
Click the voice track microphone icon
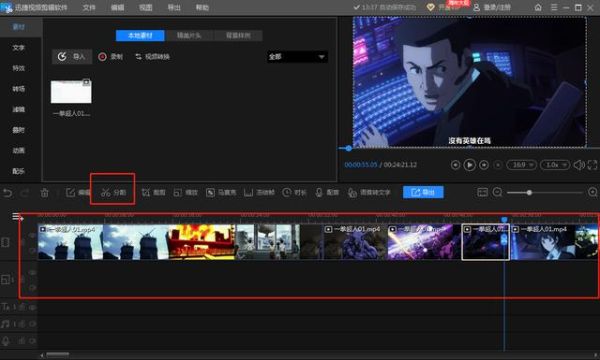(5, 340)
